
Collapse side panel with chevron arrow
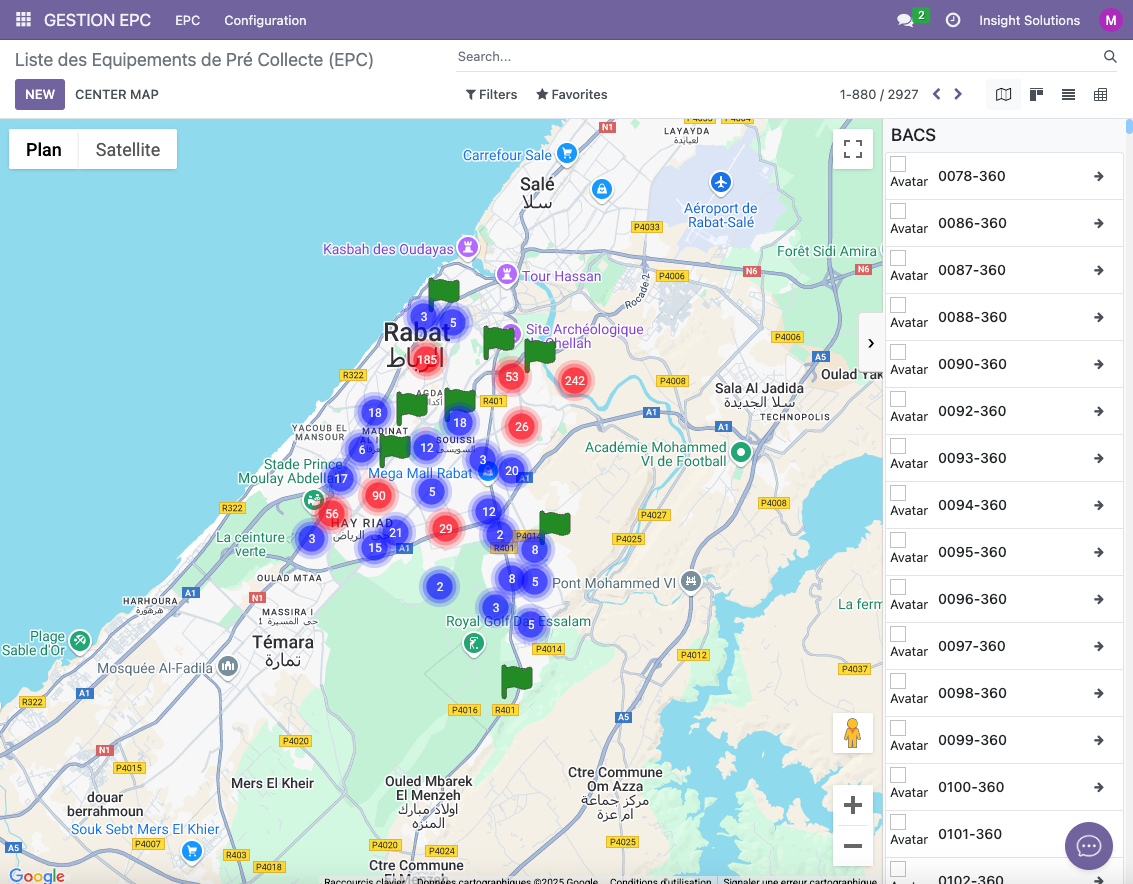pyautogui.click(x=870, y=343)
